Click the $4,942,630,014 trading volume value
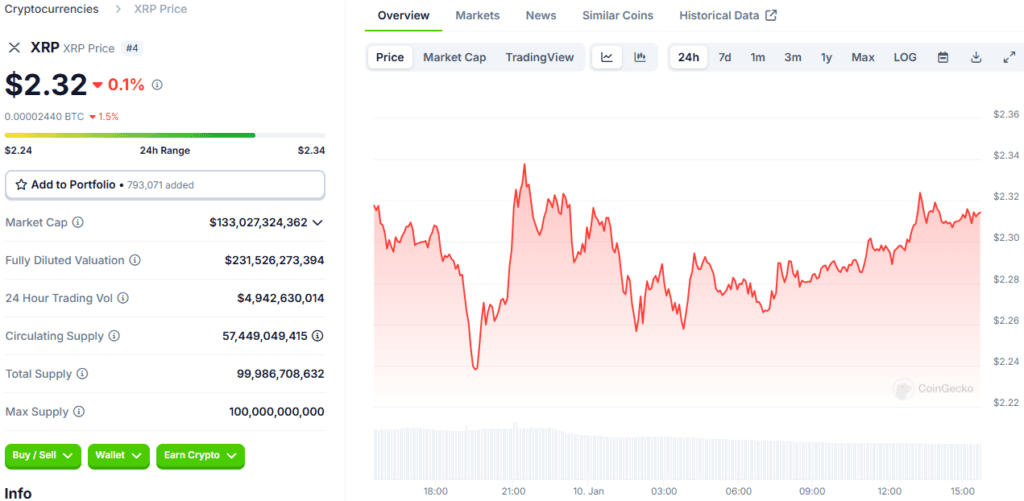This screenshot has height=501, width=1024. [x=281, y=298]
